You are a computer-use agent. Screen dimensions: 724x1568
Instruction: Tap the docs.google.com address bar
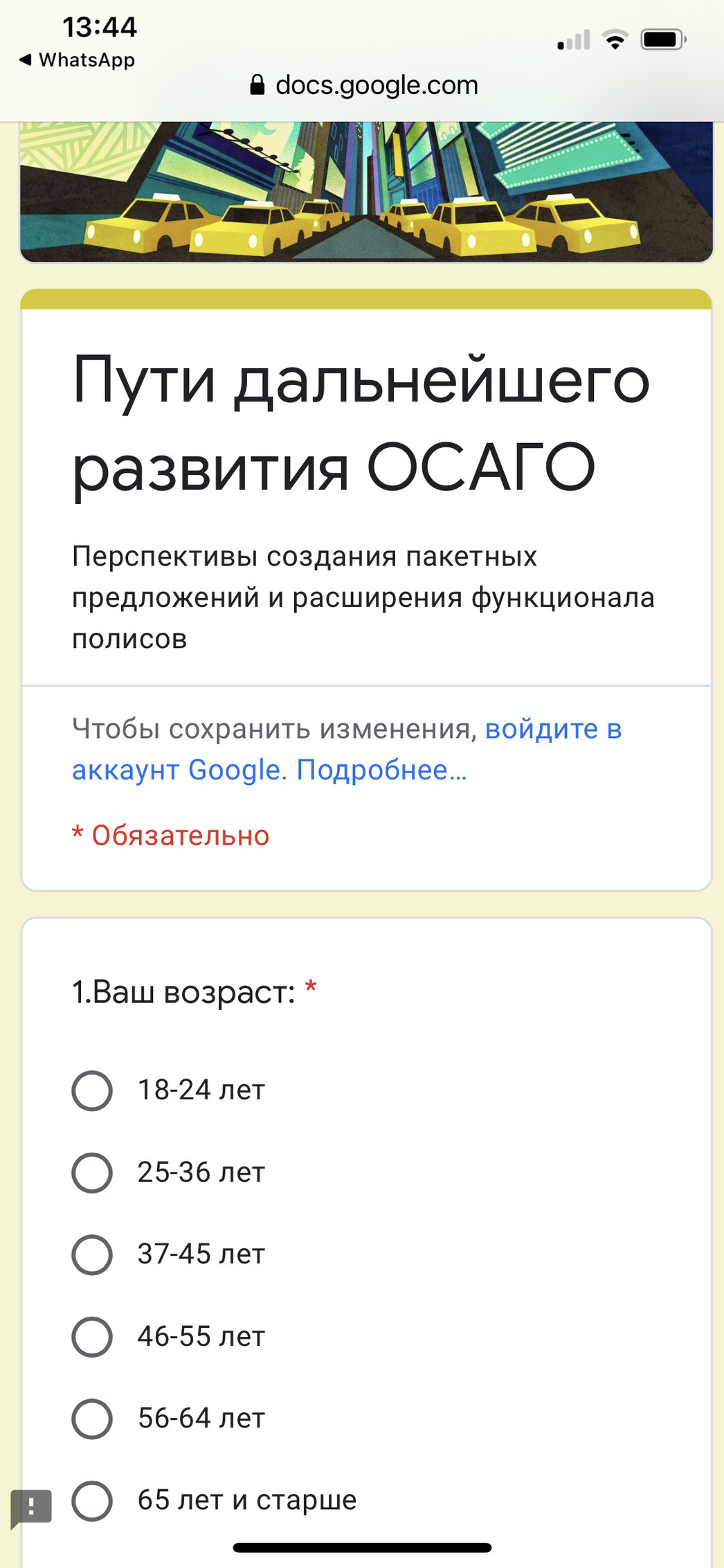click(x=376, y=85)
